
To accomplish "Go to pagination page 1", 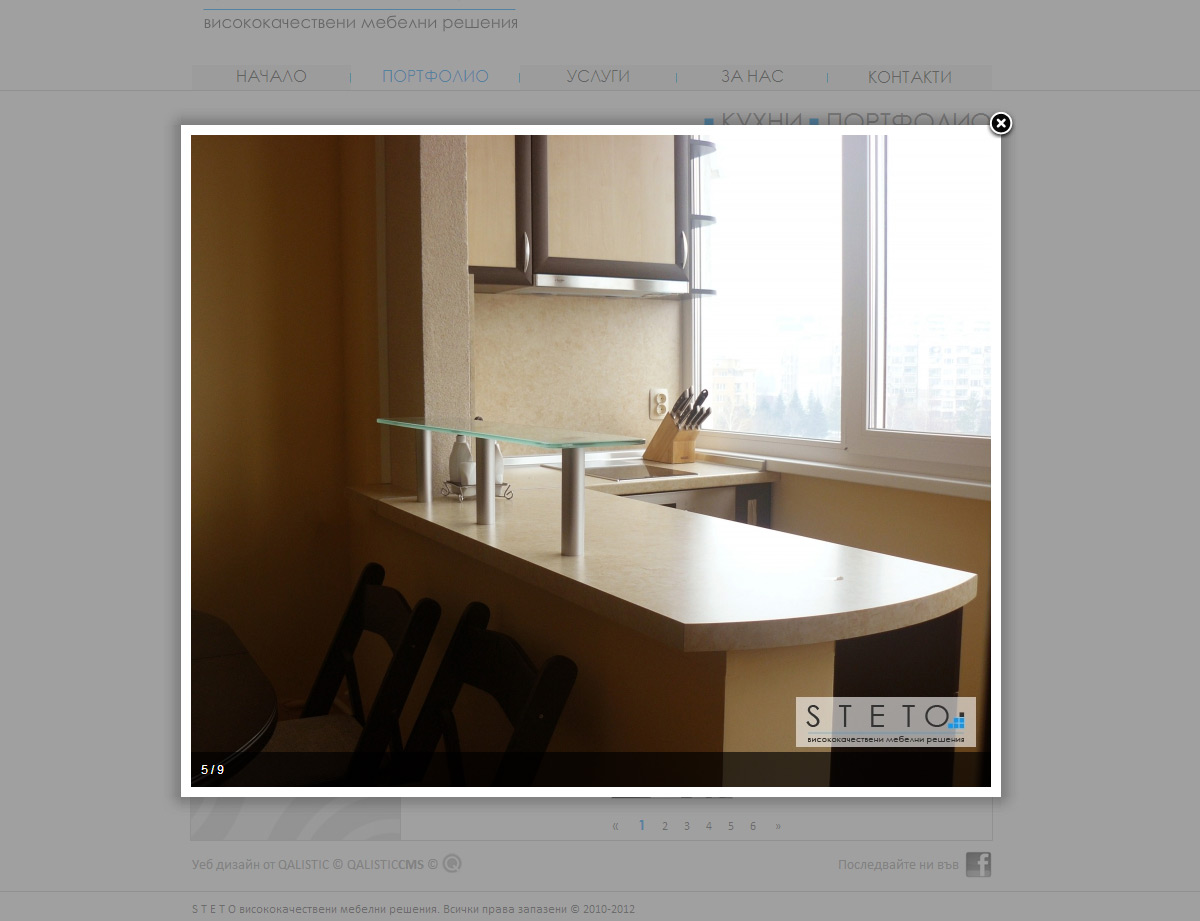I will (642, 826).
